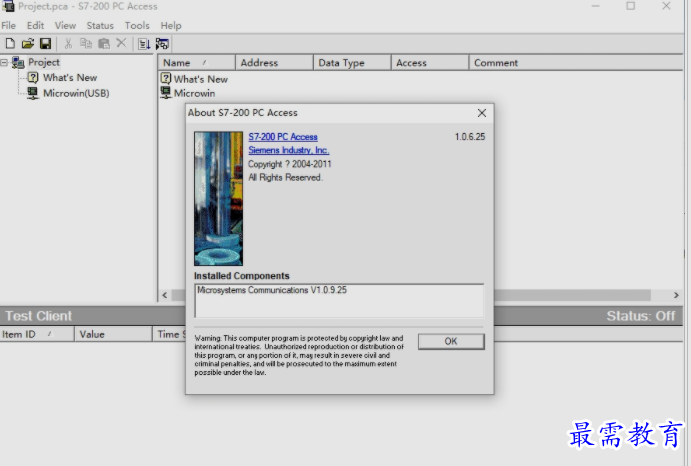
Task: Open the S7-200 PC Access link
Action: click(x=283, y=137)
